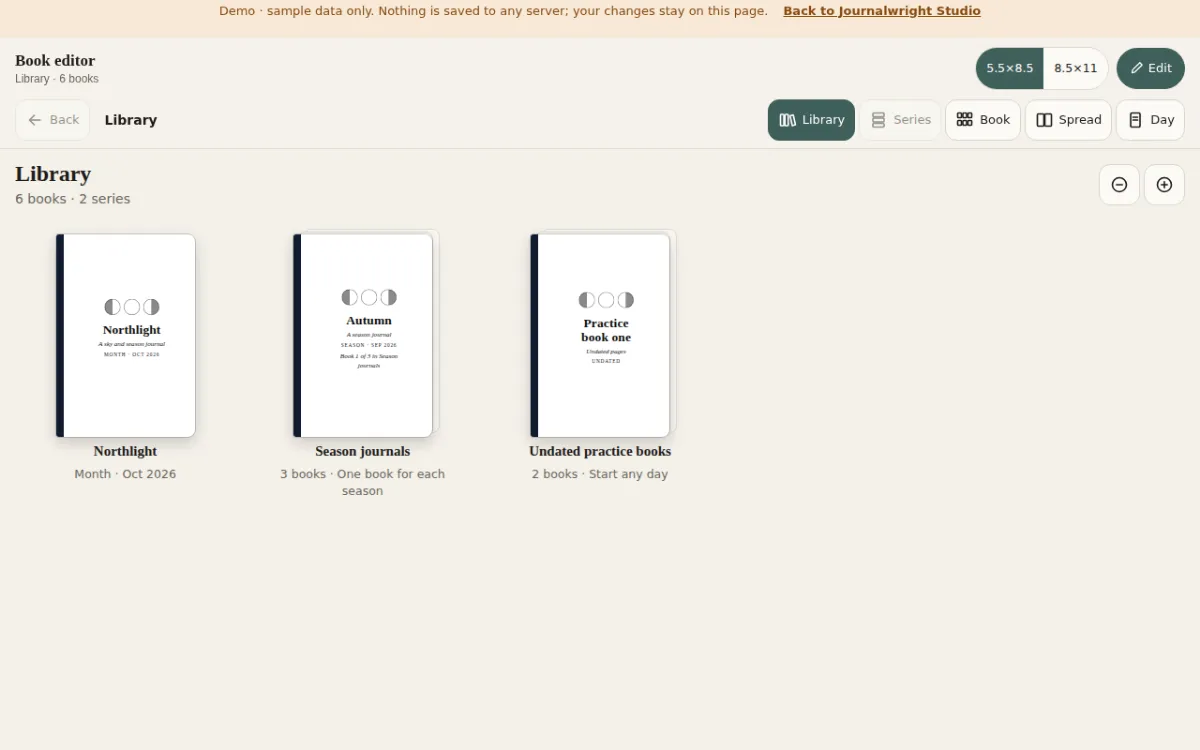Open the Northlight book cover

[x=126, y=336]
